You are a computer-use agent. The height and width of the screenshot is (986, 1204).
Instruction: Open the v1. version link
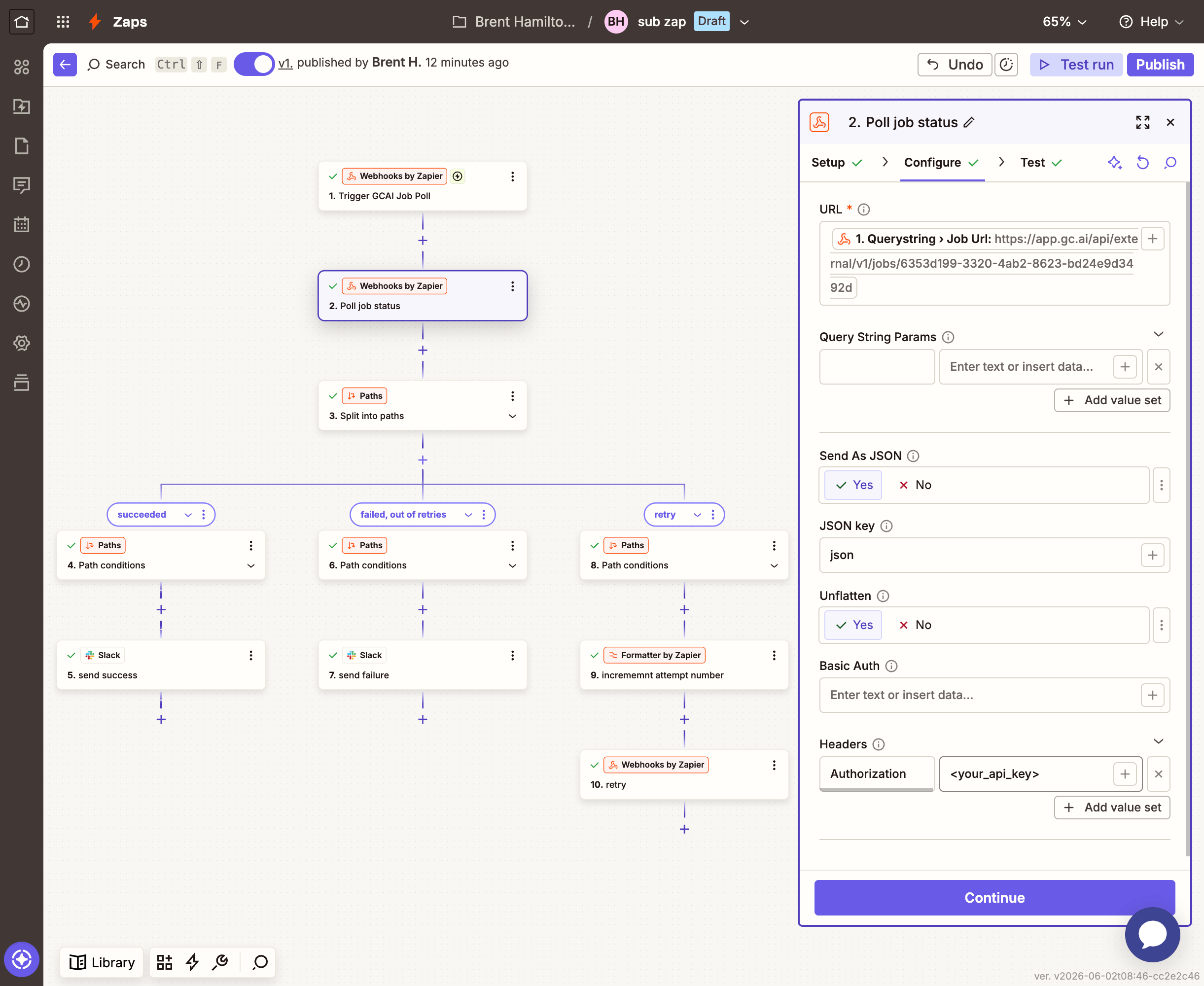[x=285, y=63]
